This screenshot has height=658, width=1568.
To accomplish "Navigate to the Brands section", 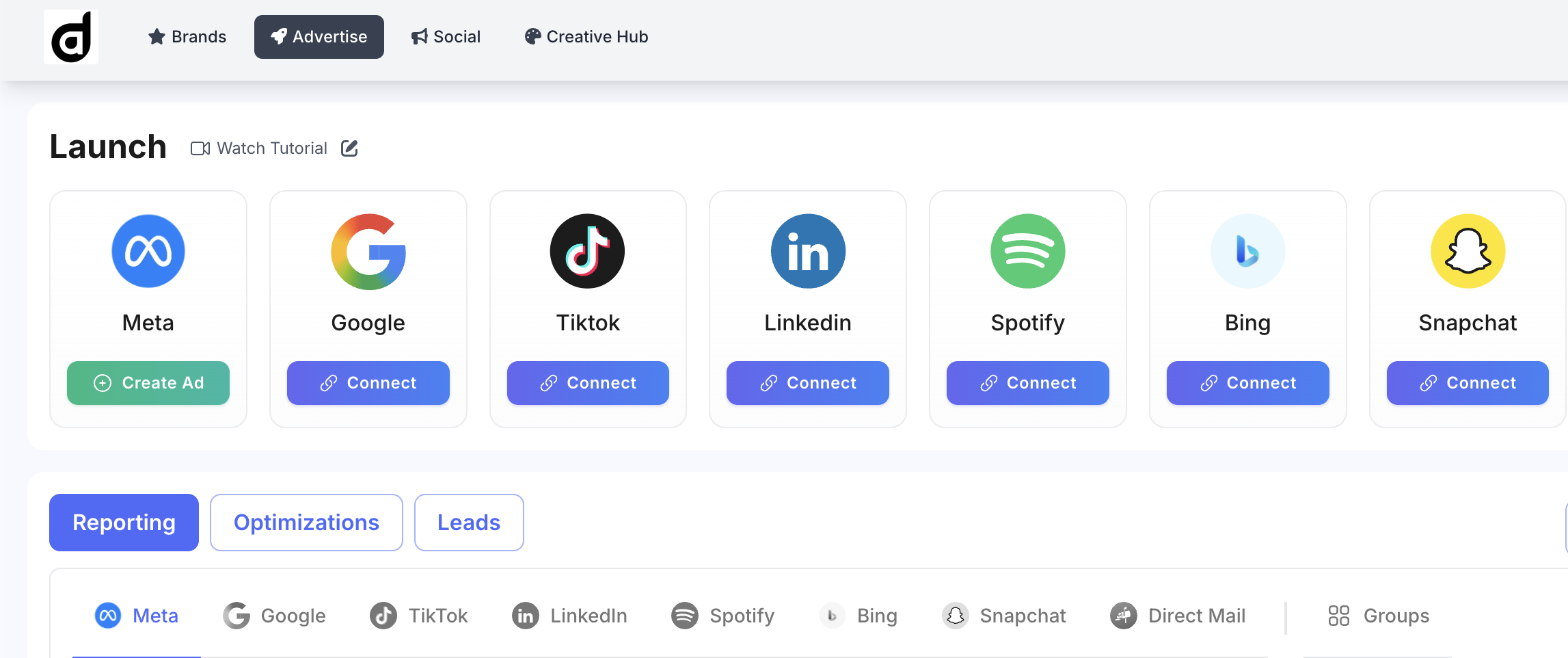I will click(187, 36).
